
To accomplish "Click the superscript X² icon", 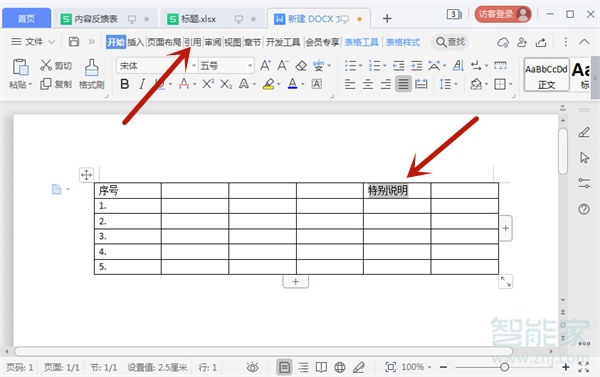I will [x=208, y=84].
